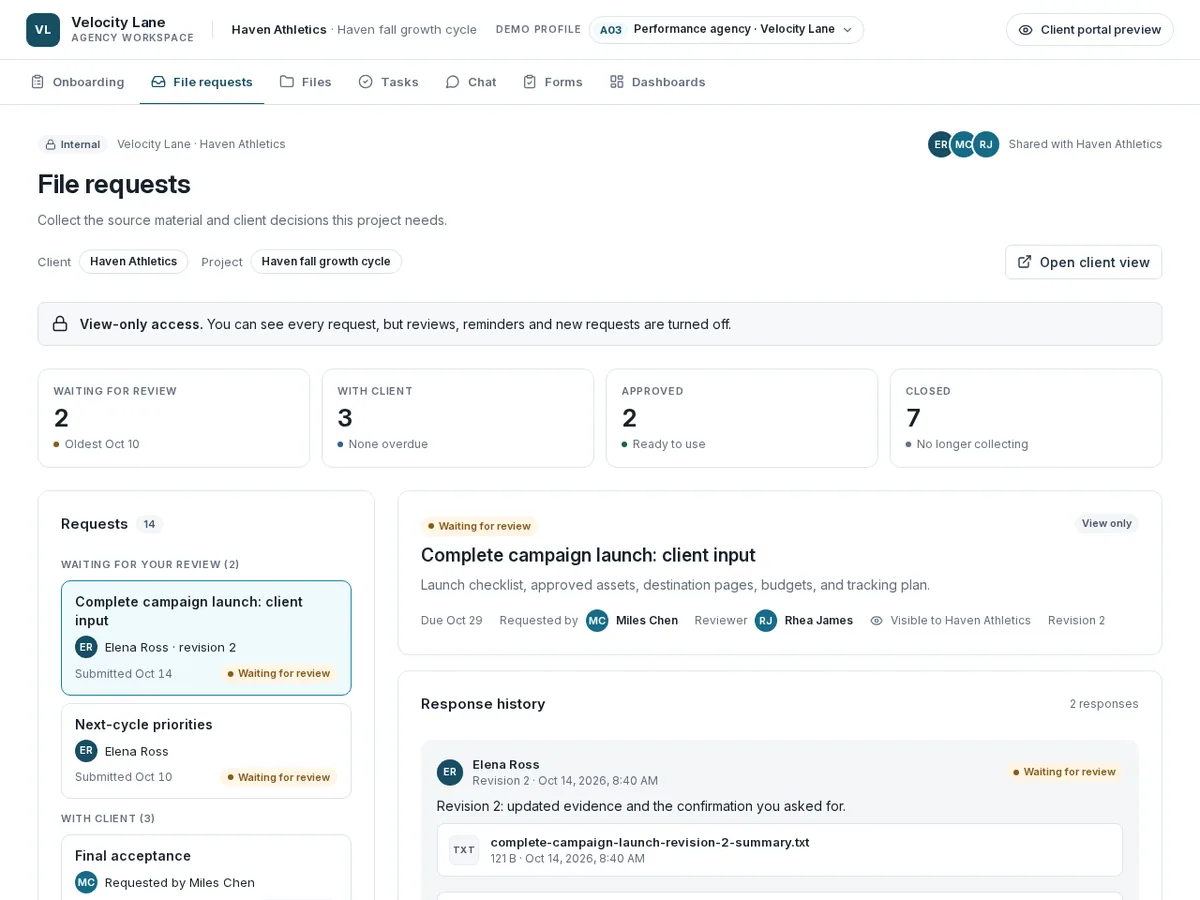The image size is (1200, 900).
Task: Click the ER avatar in shared members
Action: pyautogui.click(x=941, y=144)
